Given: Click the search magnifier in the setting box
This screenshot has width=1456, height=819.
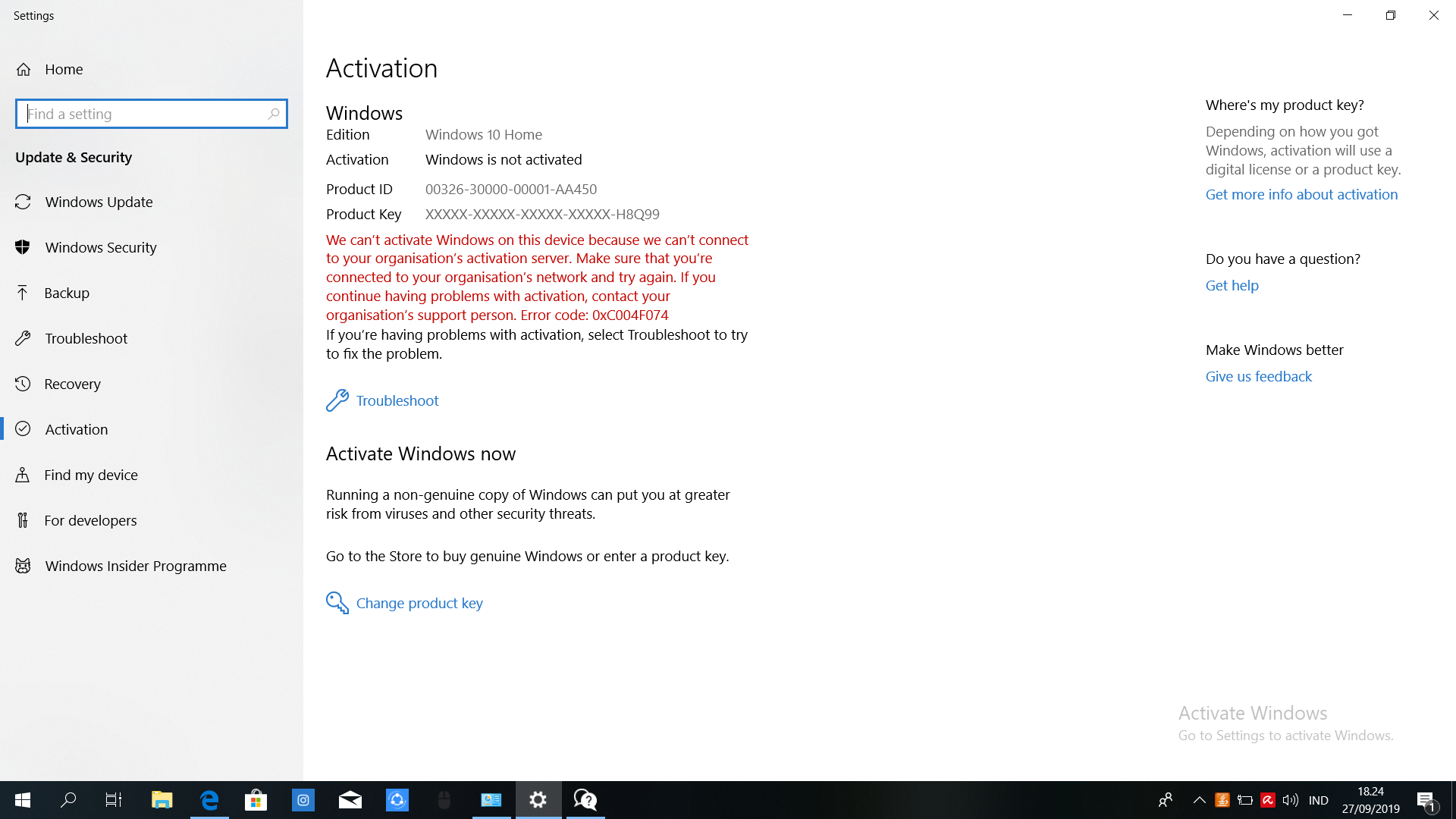Looking at the screenshot, I should [274, 114].
